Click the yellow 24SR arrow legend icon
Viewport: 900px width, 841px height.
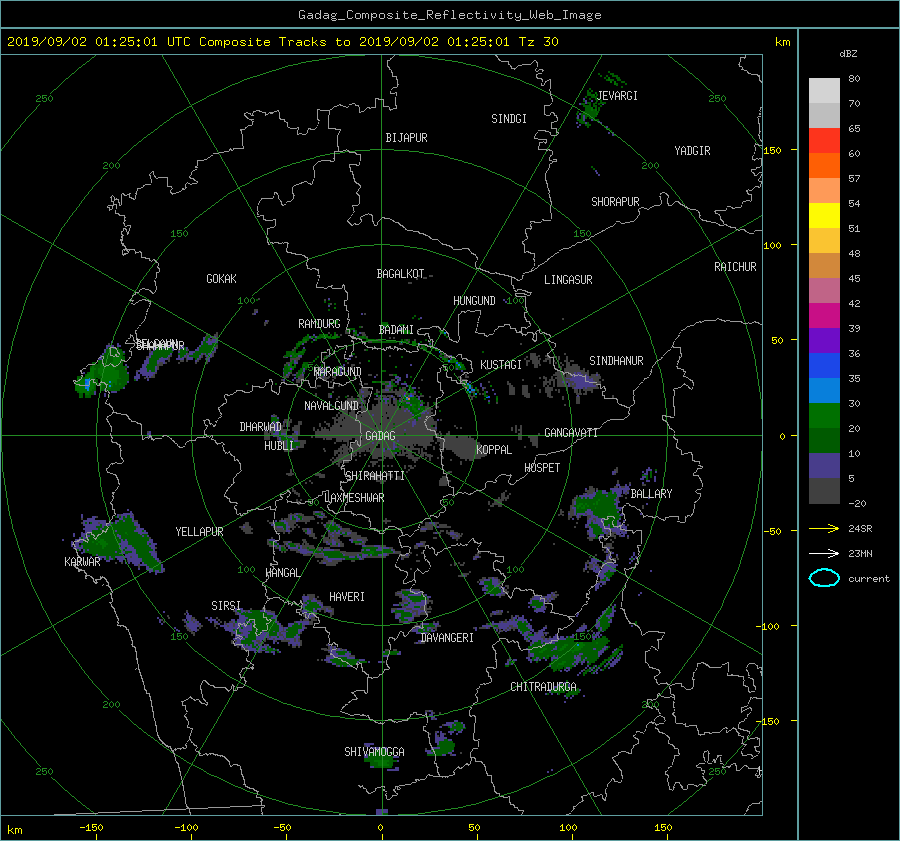824,529
